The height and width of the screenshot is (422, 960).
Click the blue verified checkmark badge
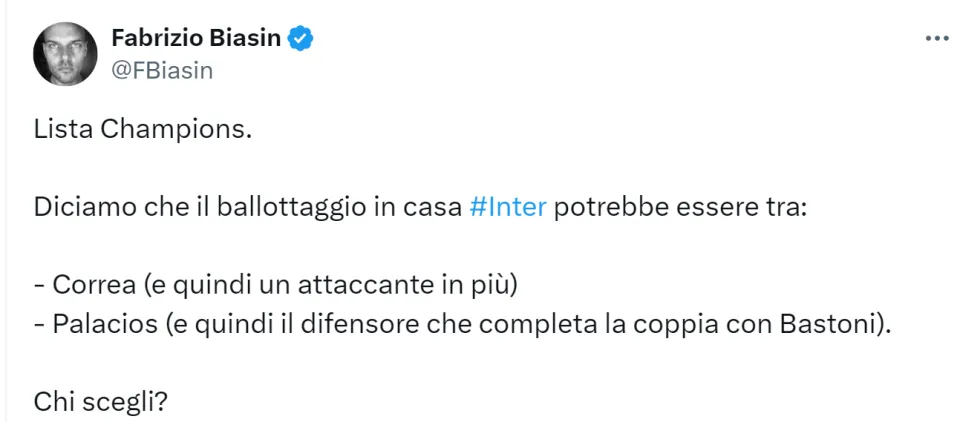301,39
